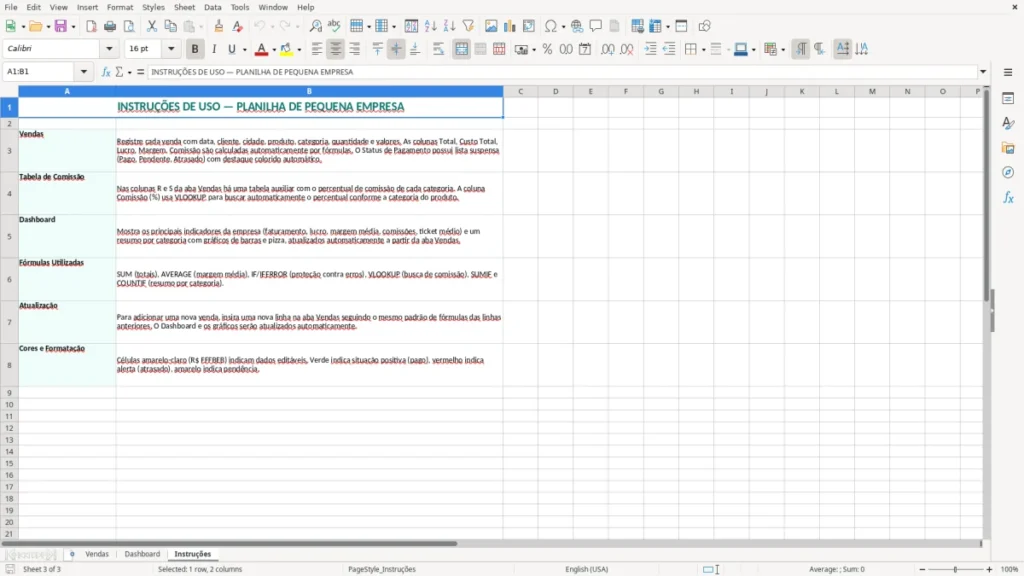Viewport: 1024px width, 576px height.
Task: Insert a pivot table
Action: (529, 26)
